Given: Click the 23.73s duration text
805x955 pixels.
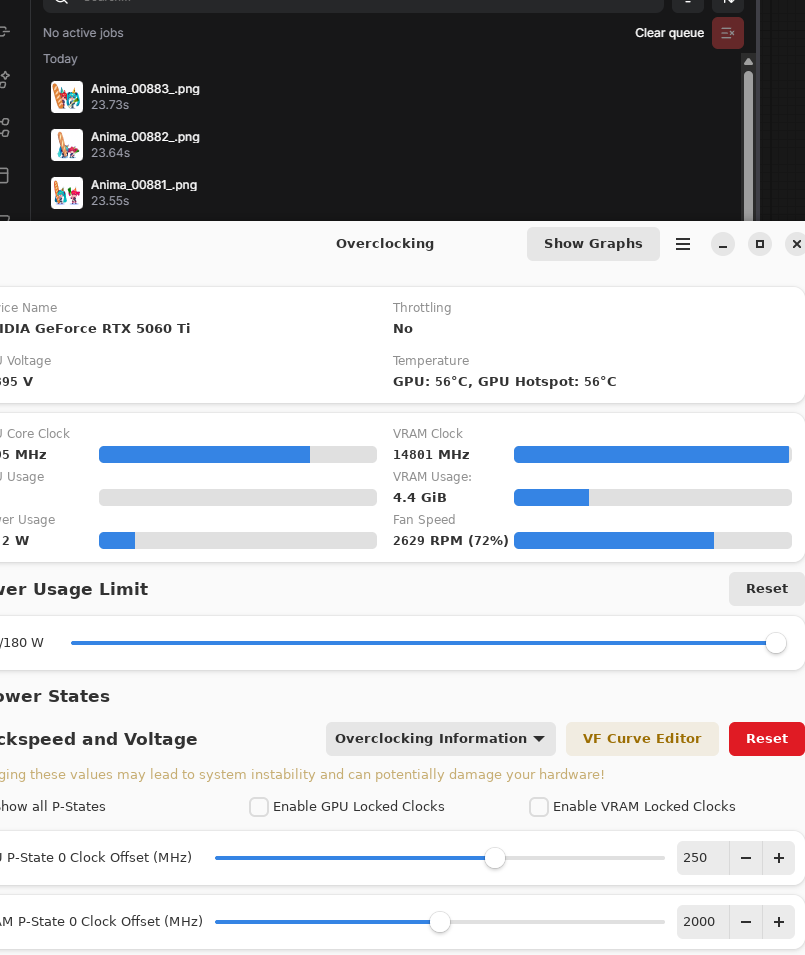Looking at the screenshot, I should [x=110, y=105].
